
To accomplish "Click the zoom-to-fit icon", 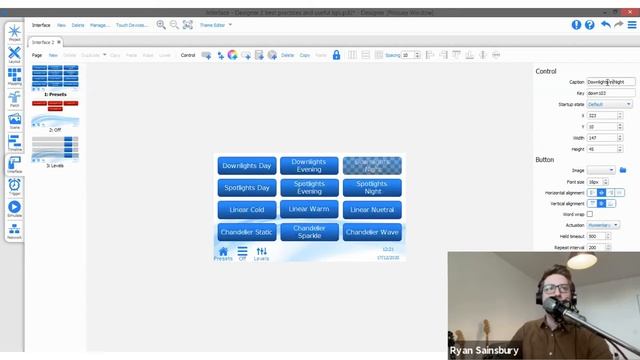I will coord(188,25).
